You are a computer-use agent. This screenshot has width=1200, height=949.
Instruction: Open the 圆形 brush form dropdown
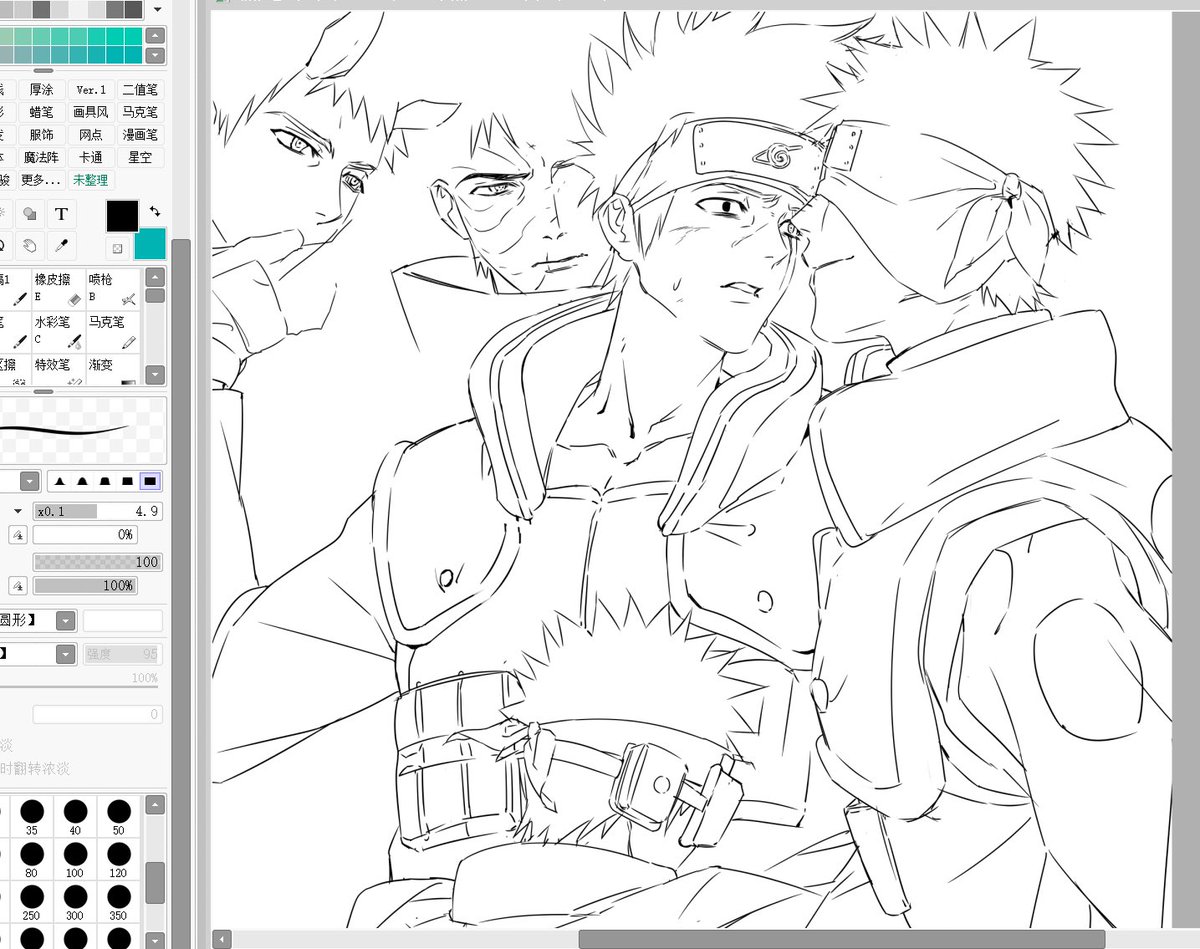coord(65,621)
